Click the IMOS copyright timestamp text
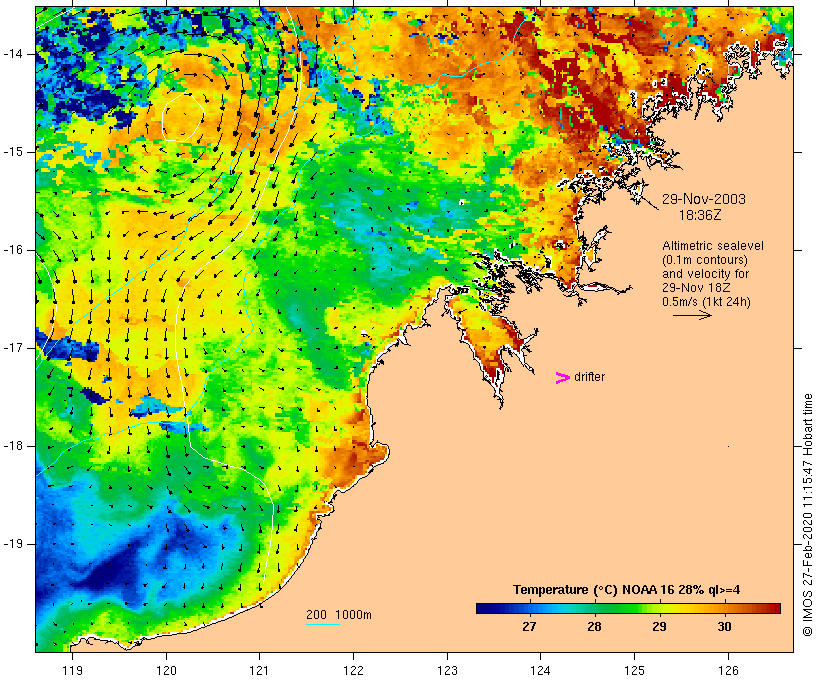 [x=808, y=515]
